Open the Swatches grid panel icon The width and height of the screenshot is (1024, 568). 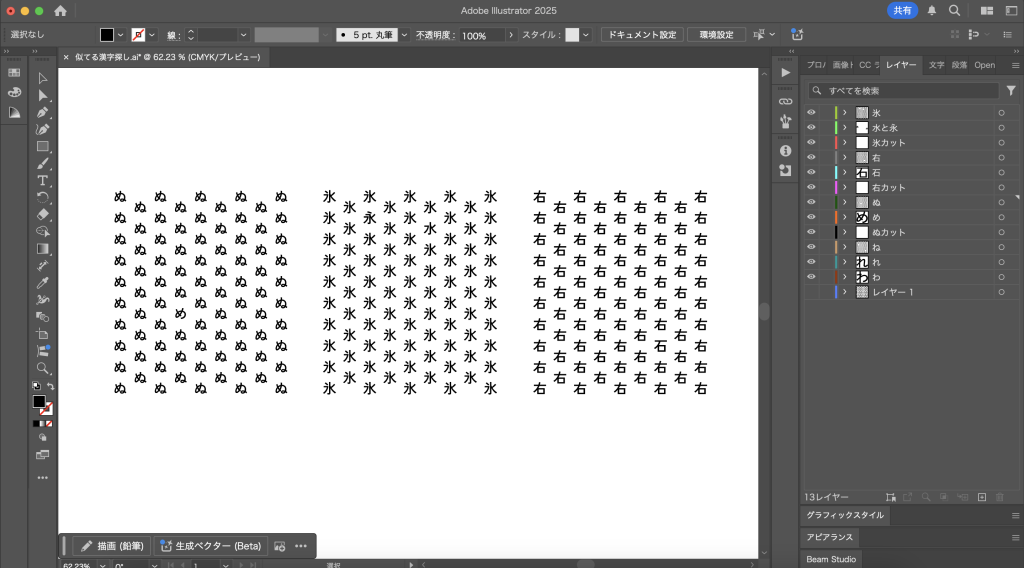tap(14, 72)
